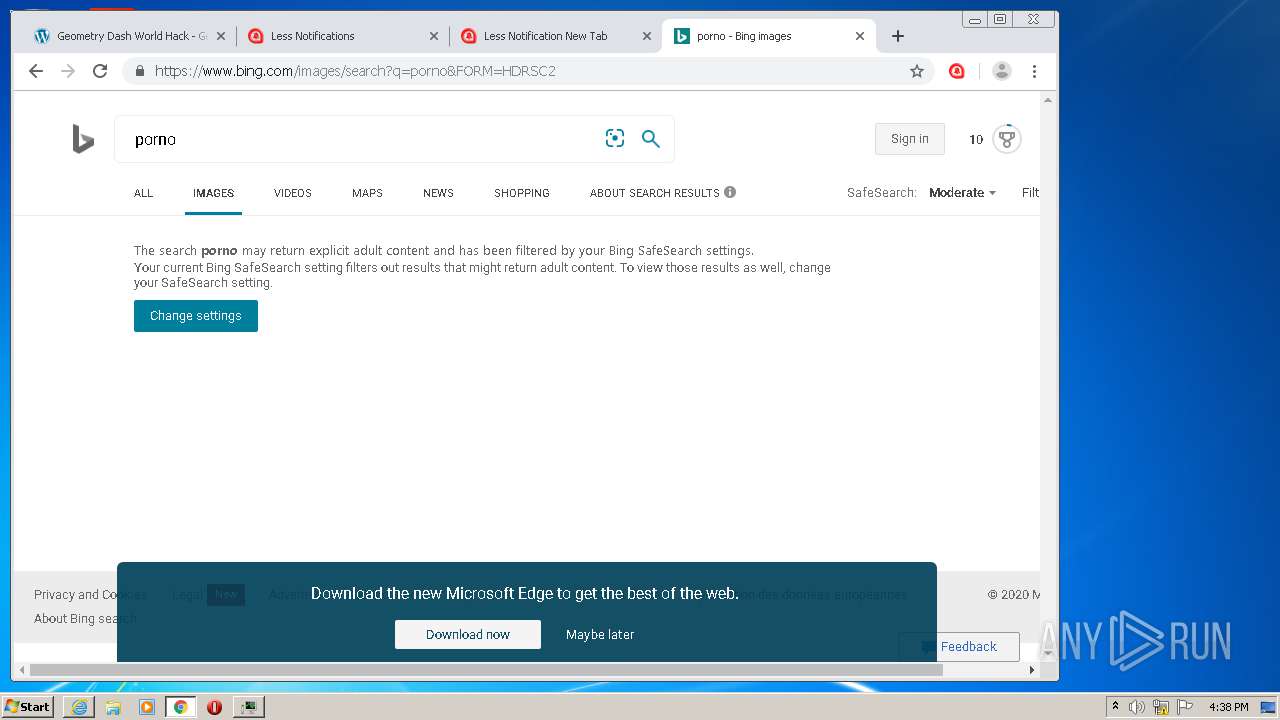Click the Sign in button

pyautogui.click(x=910, y=139)
